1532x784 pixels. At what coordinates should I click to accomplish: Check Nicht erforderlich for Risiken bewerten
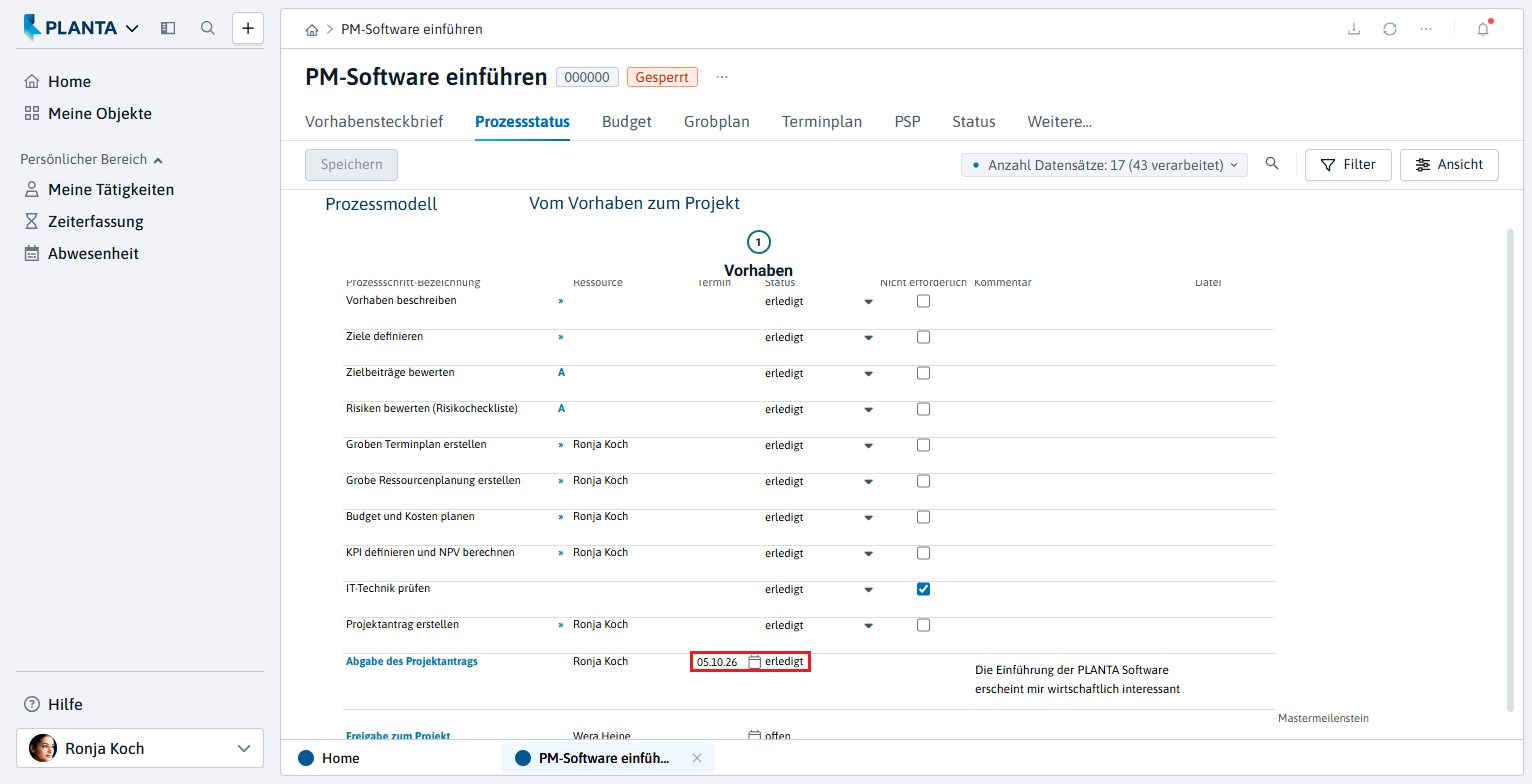(924, 409)
